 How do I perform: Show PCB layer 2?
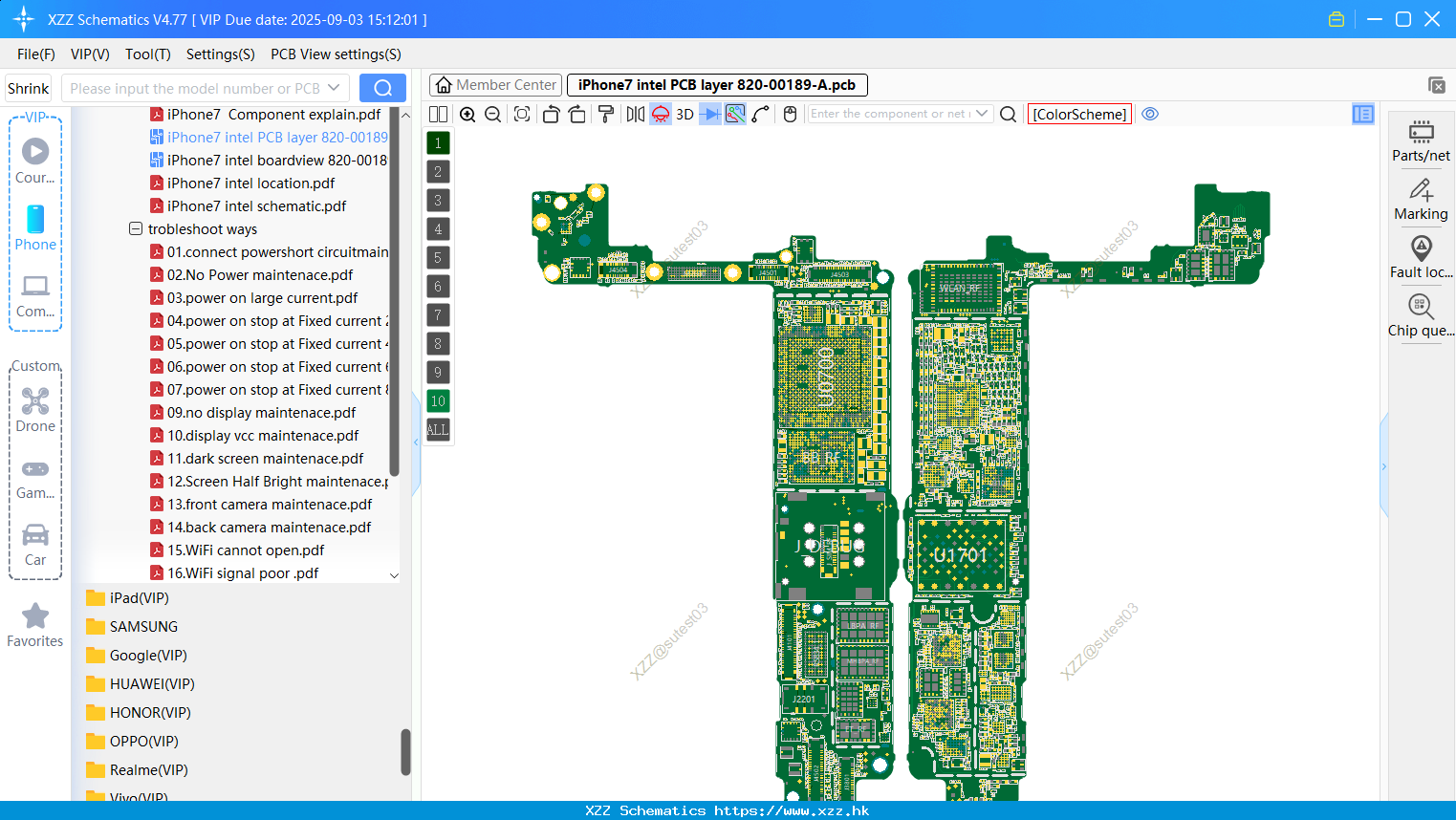click(x=438, y=172)
